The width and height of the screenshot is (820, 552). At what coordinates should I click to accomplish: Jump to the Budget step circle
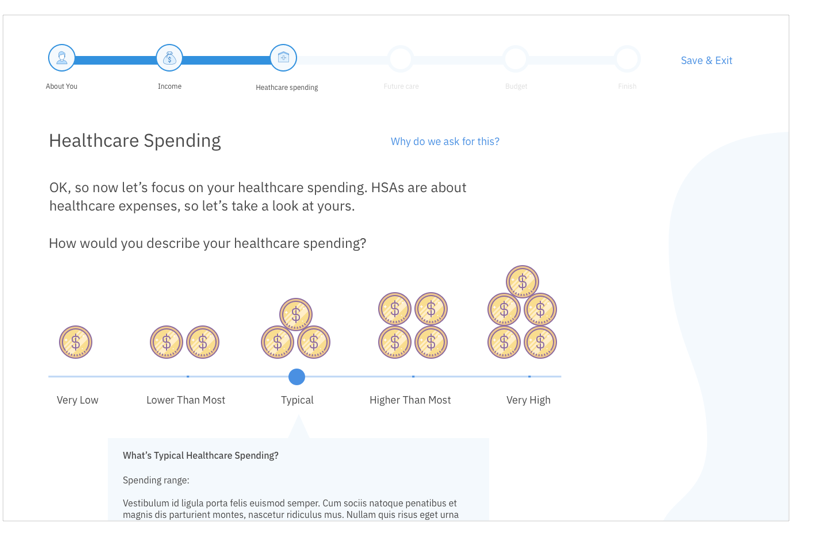[x=515, y=59]
